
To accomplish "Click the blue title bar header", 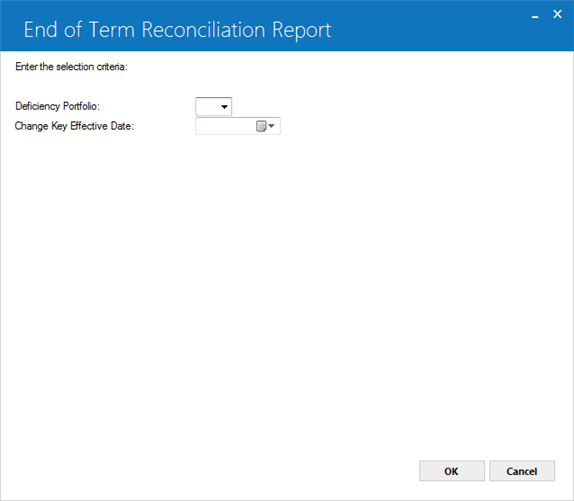I will tap(287, 26).
